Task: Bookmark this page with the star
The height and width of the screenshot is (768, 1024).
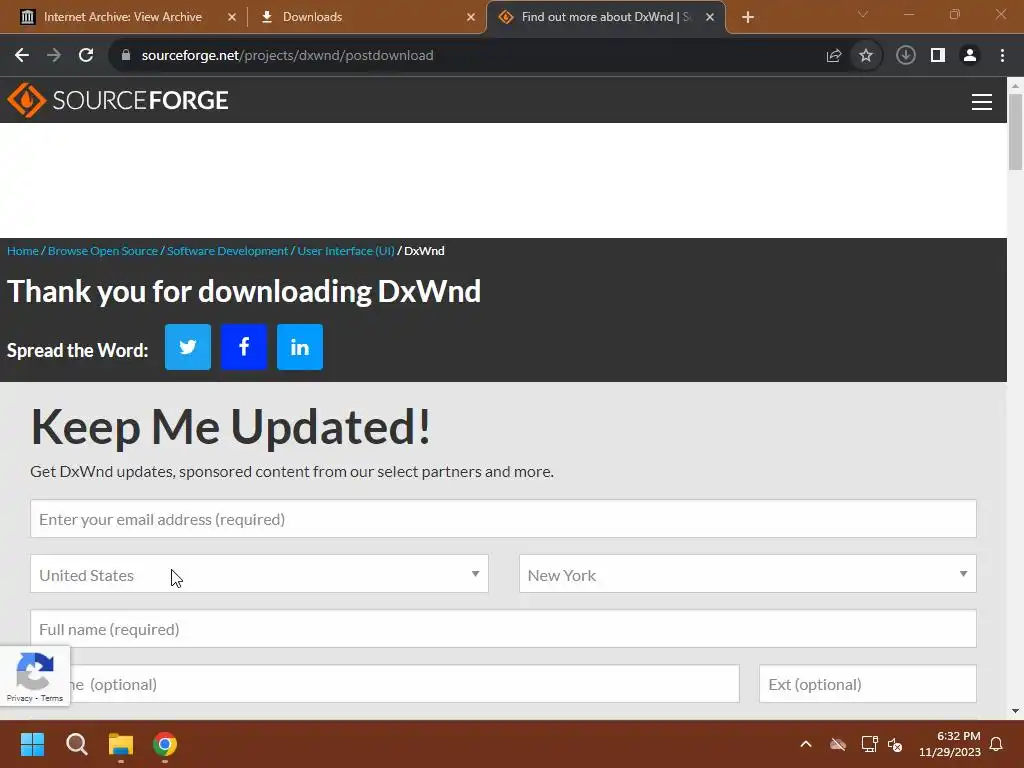Action: [866, 56]
